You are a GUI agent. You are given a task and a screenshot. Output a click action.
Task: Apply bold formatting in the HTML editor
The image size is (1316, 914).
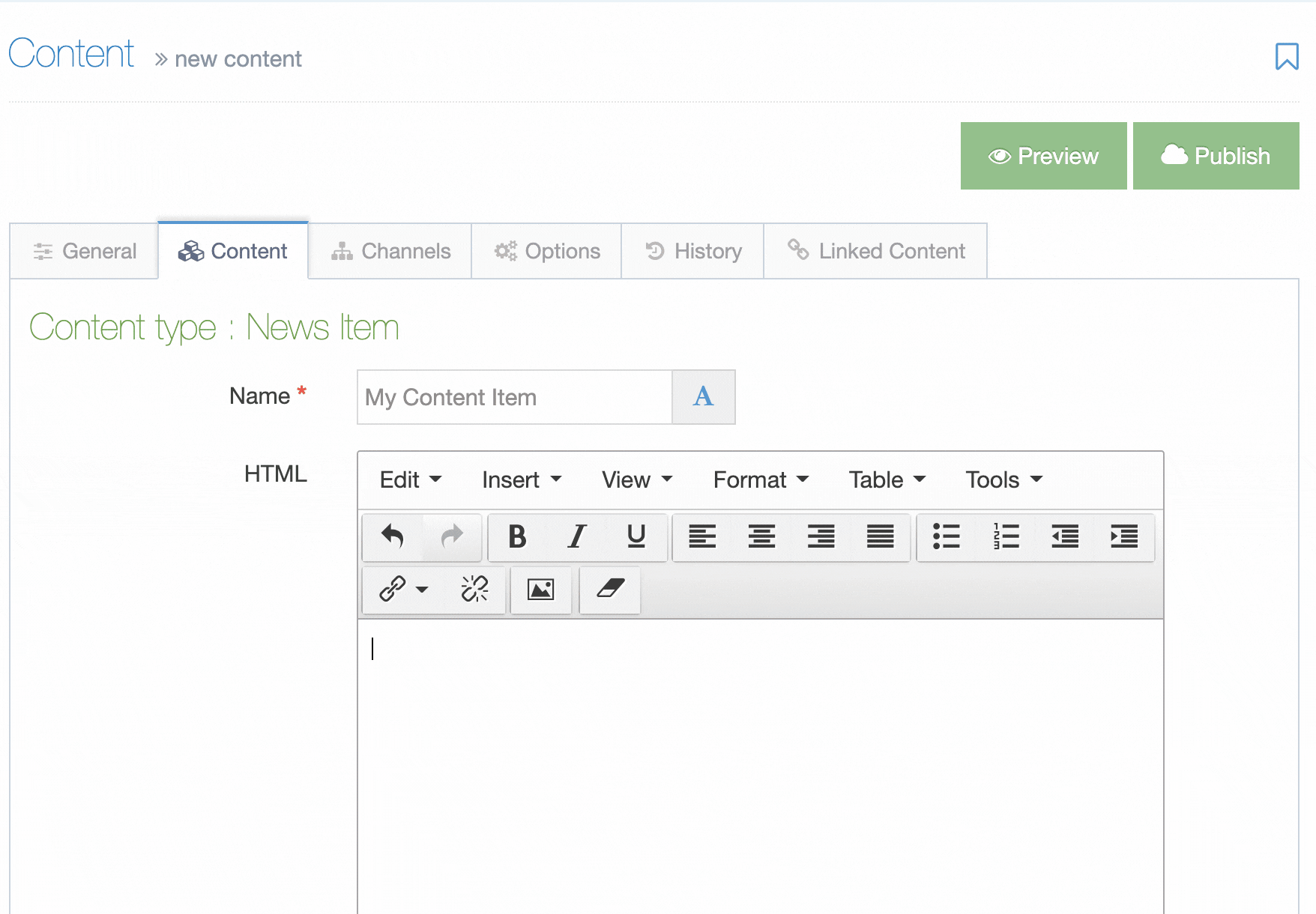point(517,536)
